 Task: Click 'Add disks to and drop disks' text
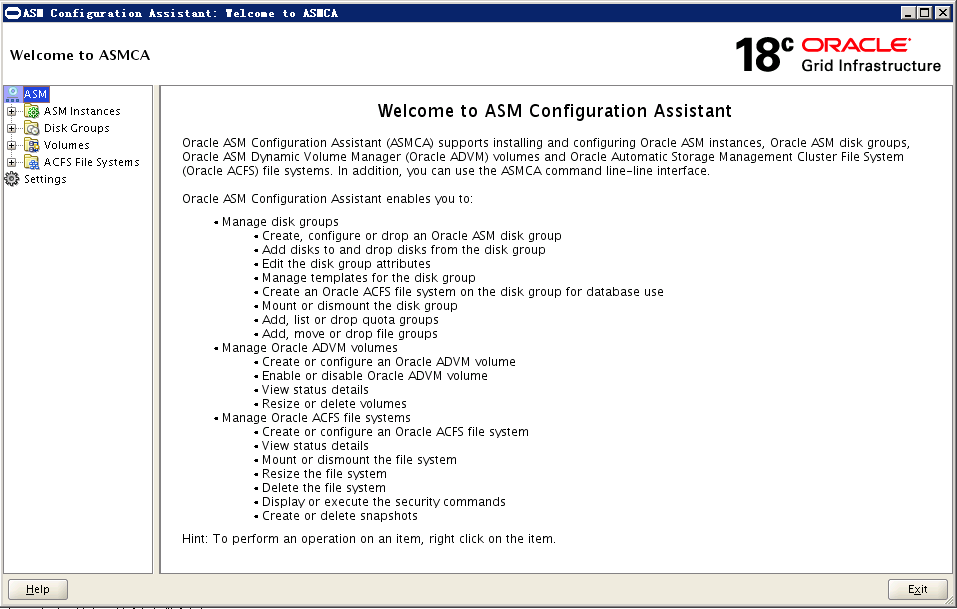[x=403, y=250]
